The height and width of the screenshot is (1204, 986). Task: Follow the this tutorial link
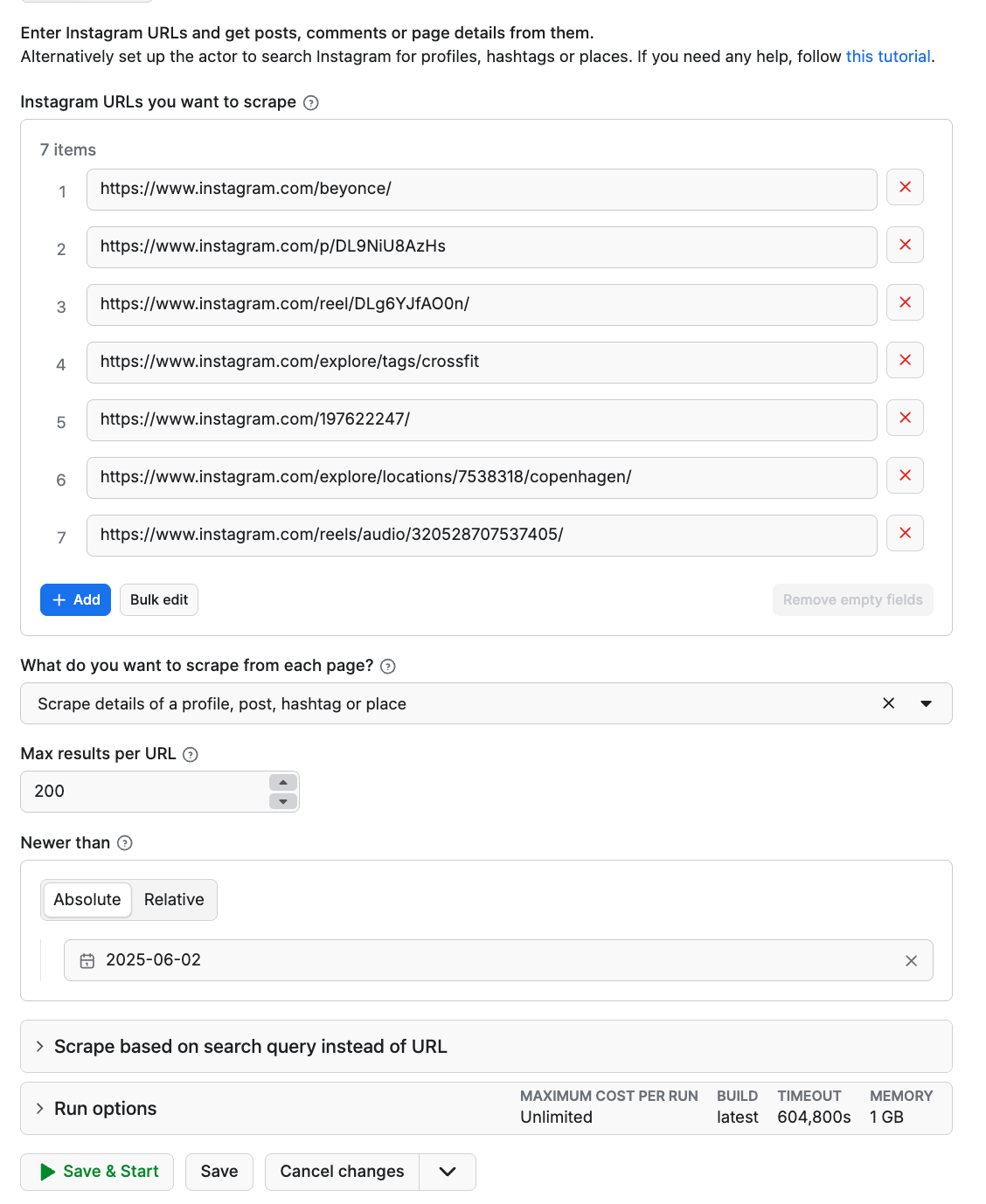[x=887, y=56]
